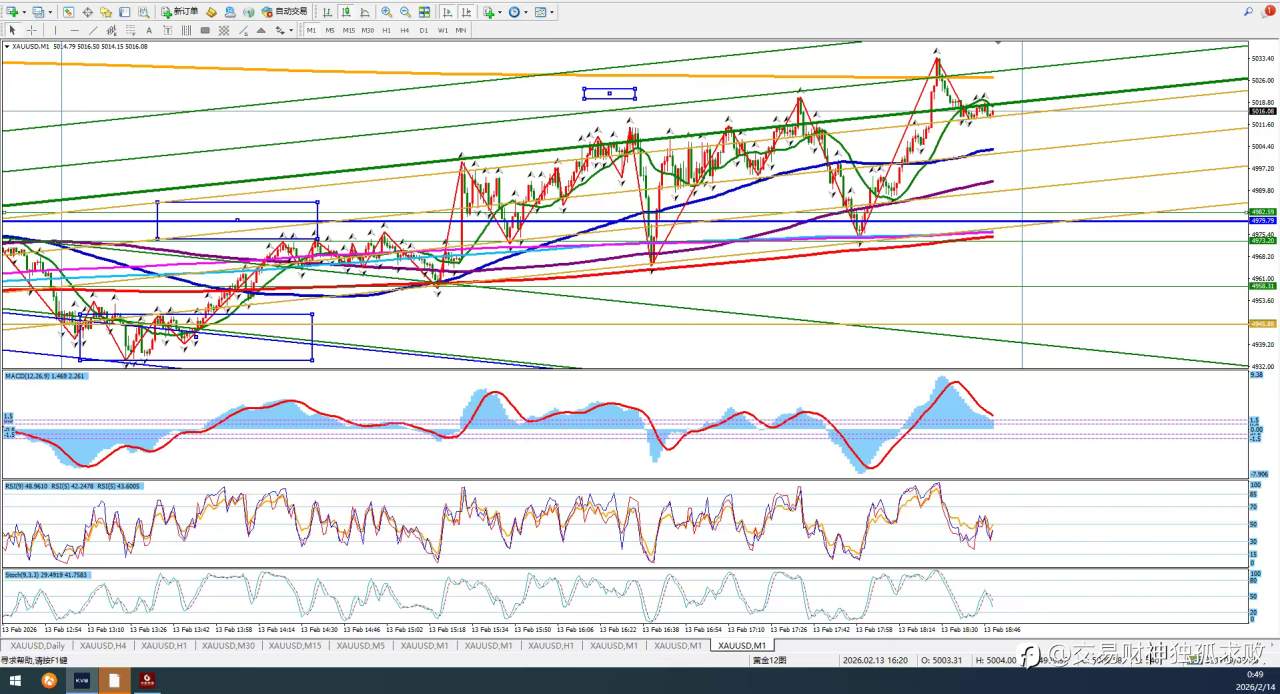Switch to the XAUUSD,Daily chart tab
1280x694 pixels.
(37, 646)
